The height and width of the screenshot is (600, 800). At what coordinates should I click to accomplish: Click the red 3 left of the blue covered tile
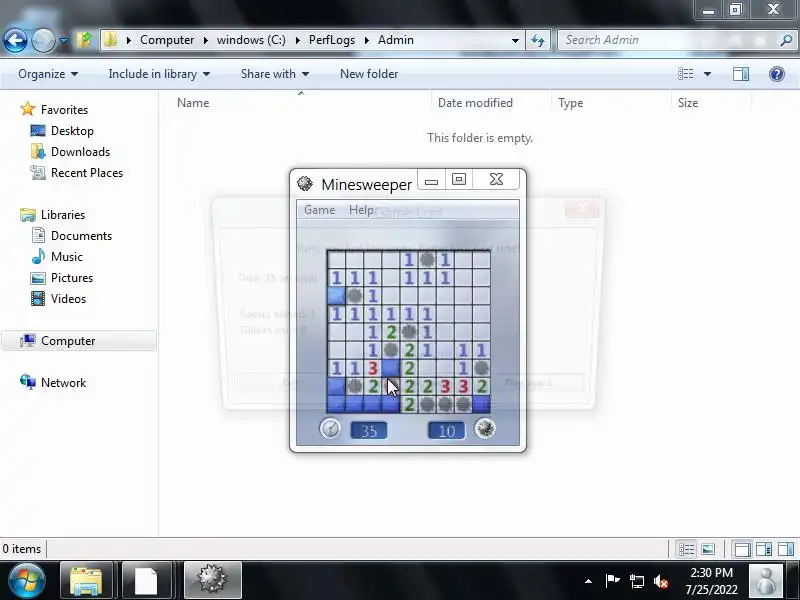[x=372, y=368]
